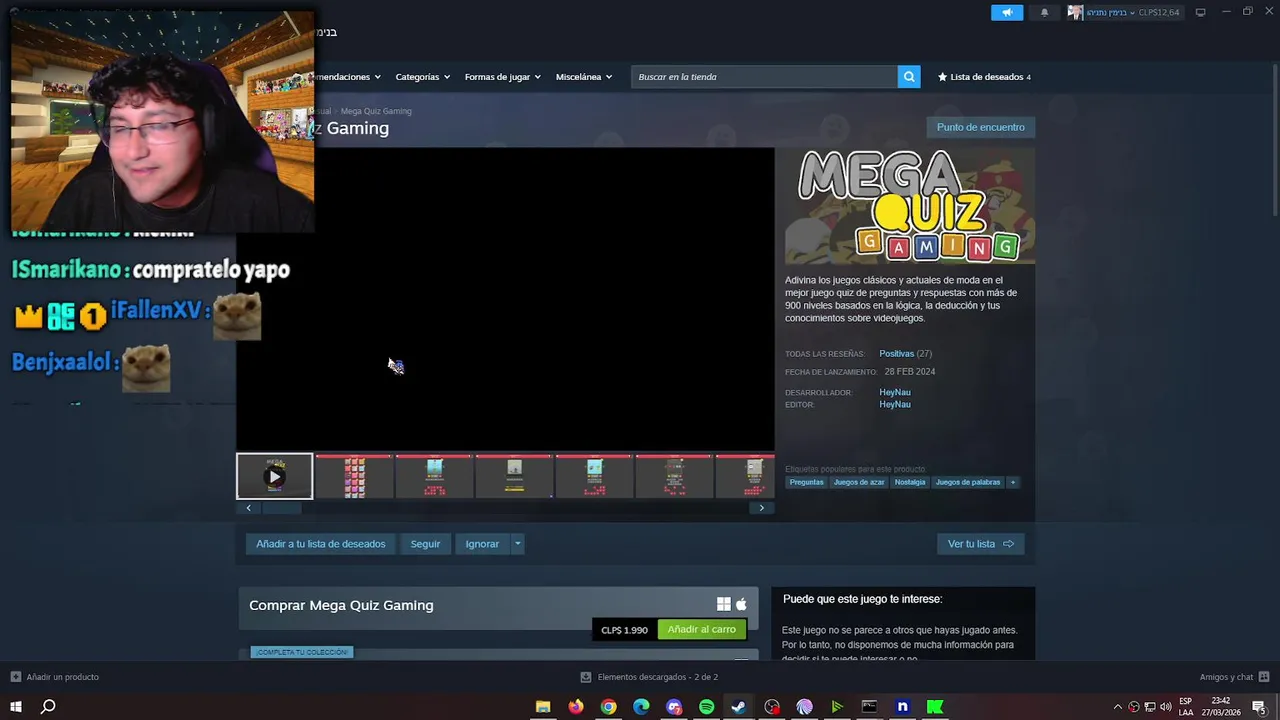Viewport: 1280px width, 720px height.
Task: Click the Seguir button
Action: (425, 544)
